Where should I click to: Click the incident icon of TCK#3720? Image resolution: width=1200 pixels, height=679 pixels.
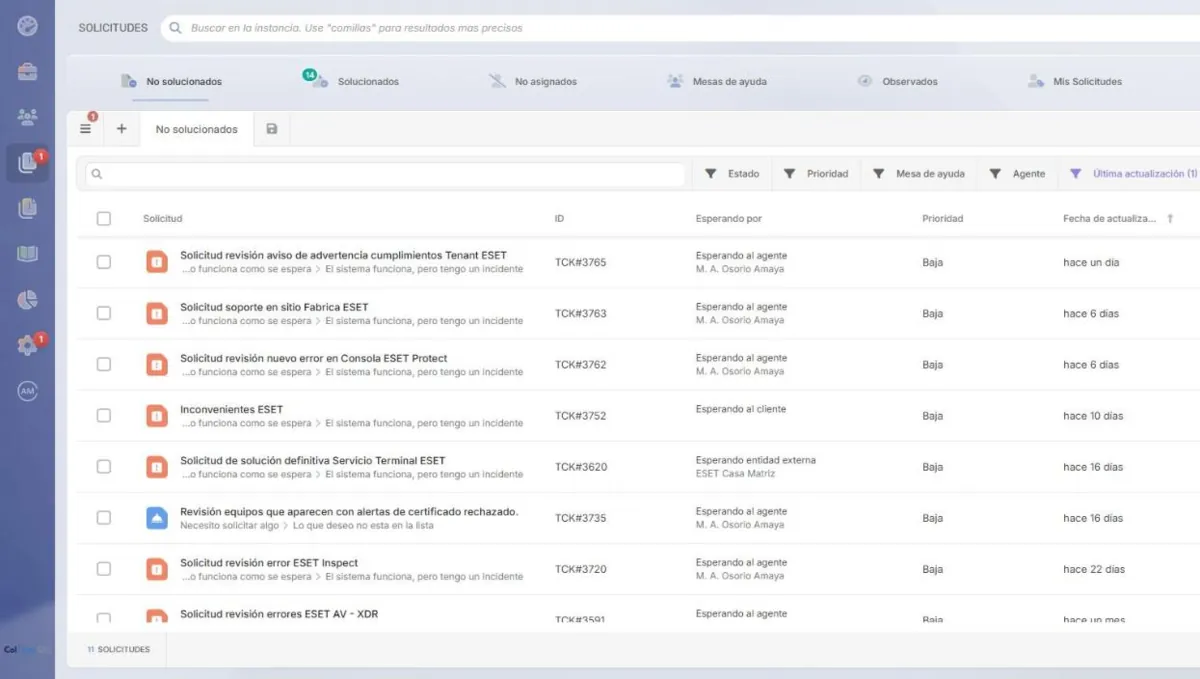(x=157, y=568)
